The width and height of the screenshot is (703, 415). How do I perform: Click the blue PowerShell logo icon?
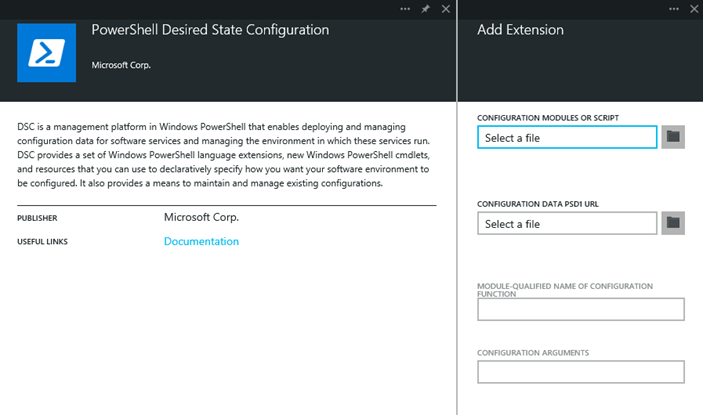click(x=47, y=53)
